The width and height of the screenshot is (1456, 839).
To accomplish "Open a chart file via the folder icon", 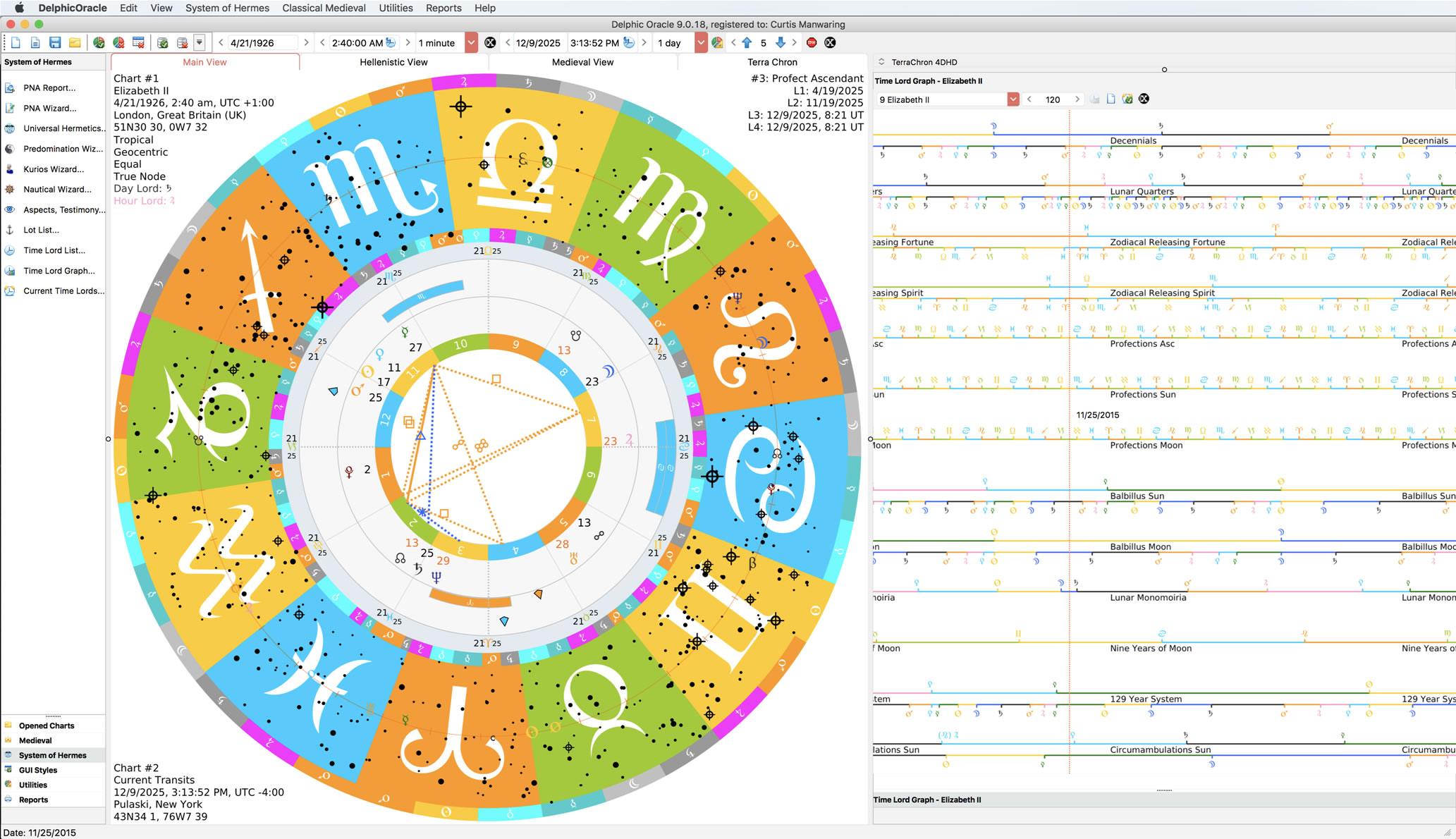I will (75, 43).
